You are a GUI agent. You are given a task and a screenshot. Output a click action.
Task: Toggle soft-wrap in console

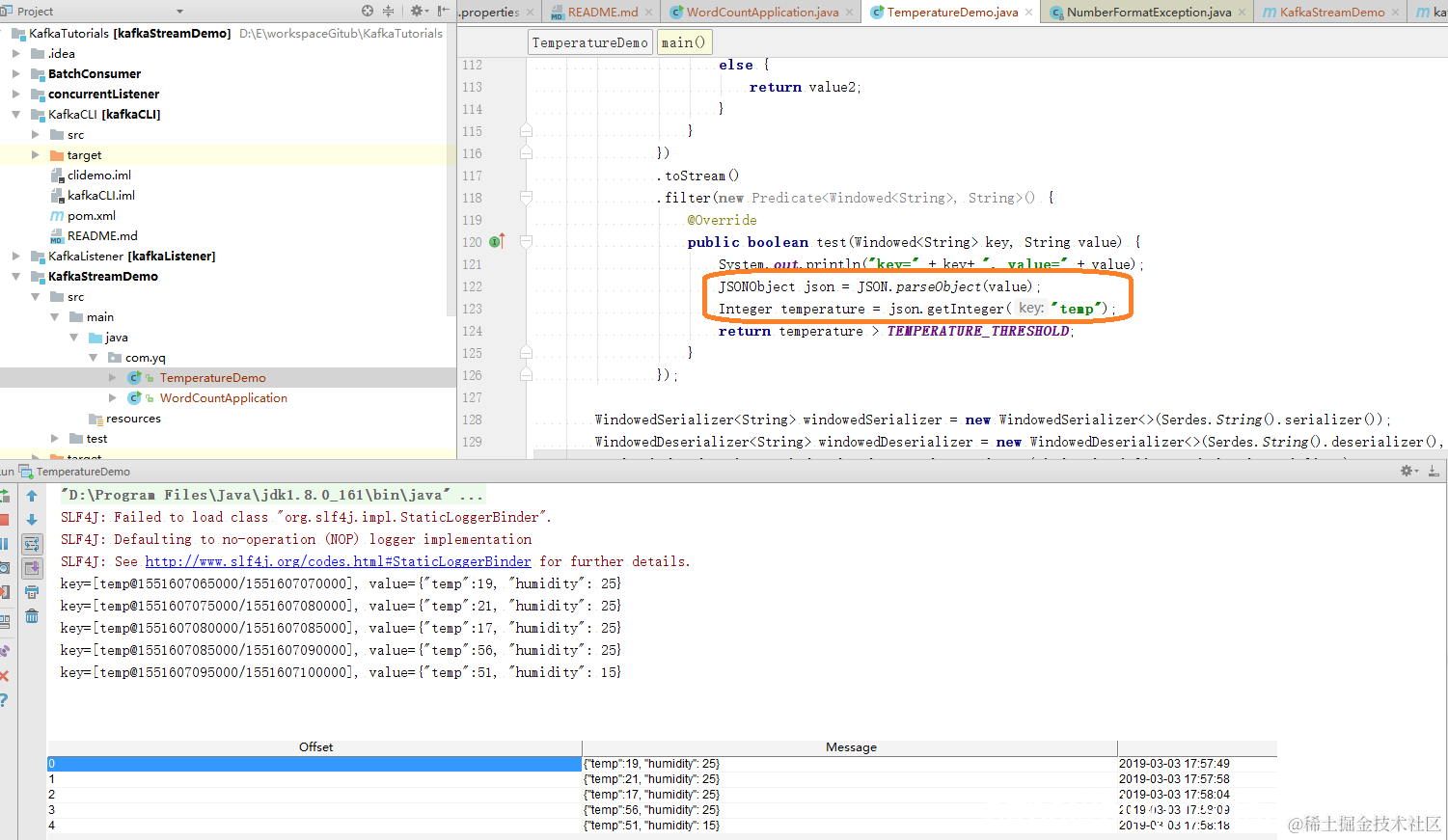pos(32,544)
